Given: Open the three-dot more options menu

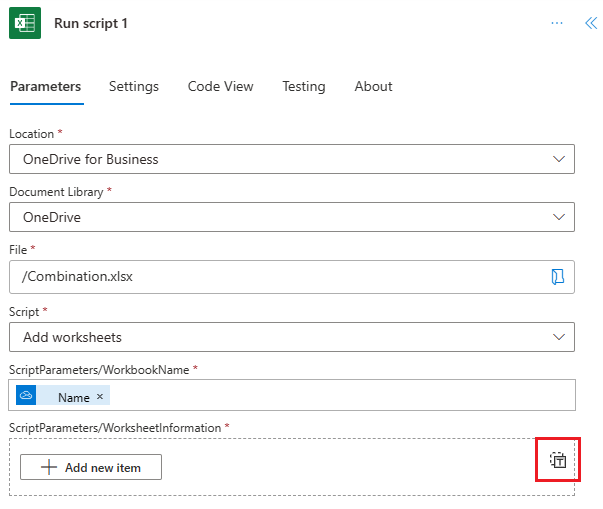Looking at the screenshot, I should click(556, 23).
